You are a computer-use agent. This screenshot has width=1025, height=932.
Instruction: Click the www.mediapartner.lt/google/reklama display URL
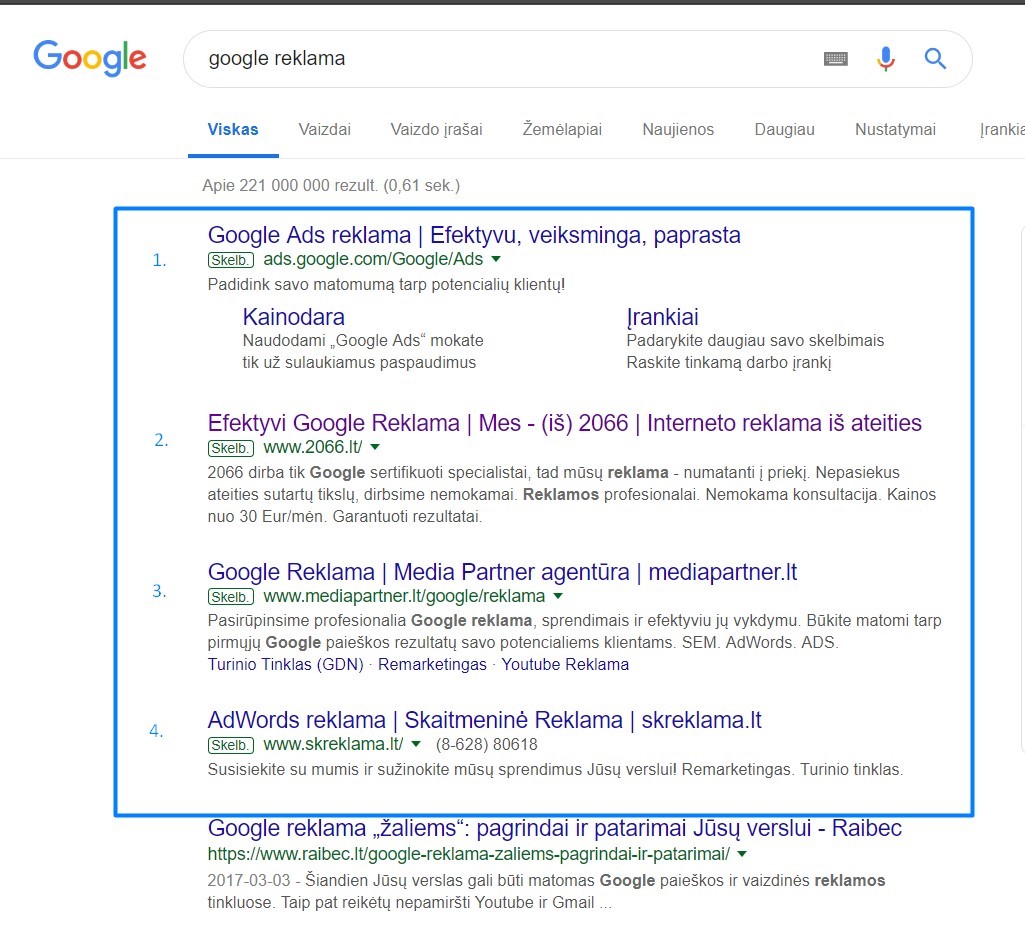click(404, 596)
